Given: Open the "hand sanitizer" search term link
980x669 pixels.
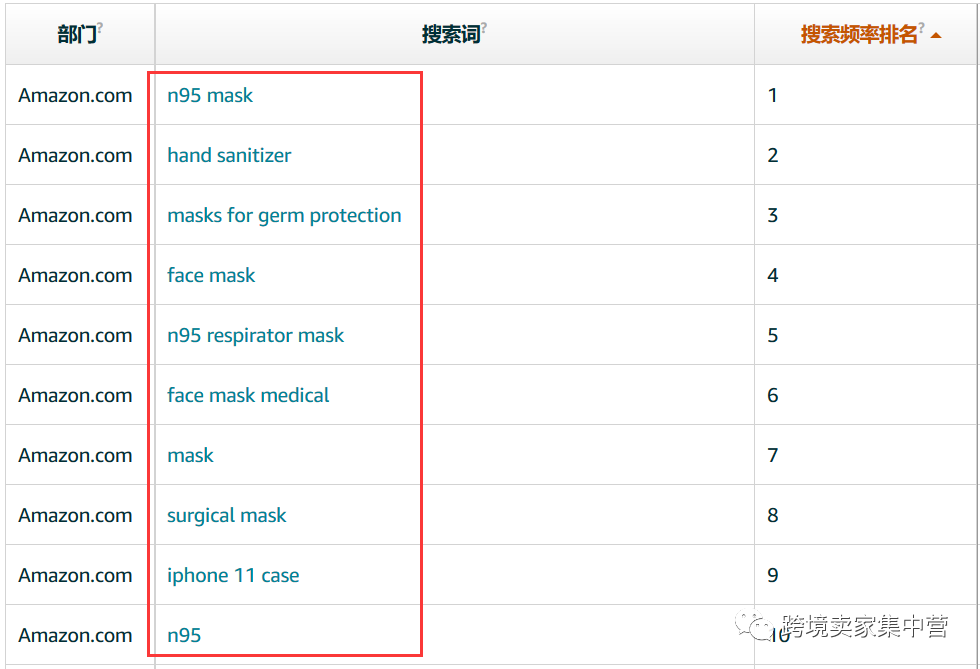Looking at the screenshot, I should click(229, 155).
